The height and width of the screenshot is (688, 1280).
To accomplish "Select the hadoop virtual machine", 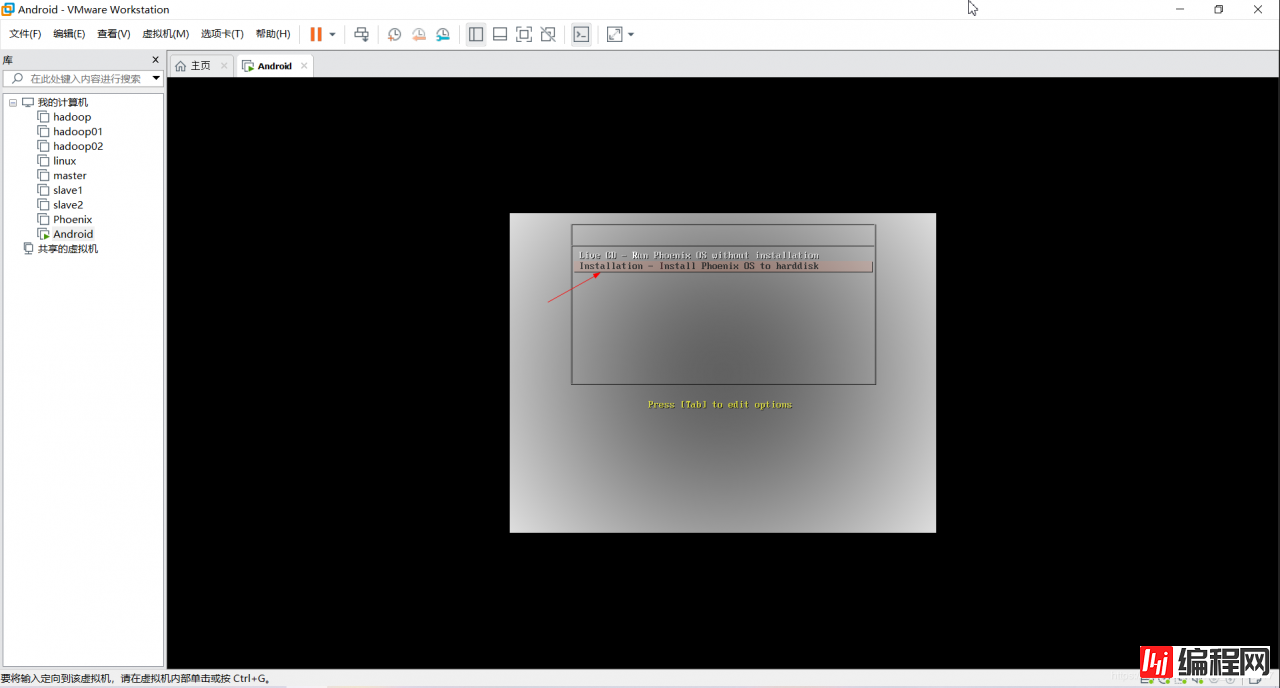I will click(x=72, y=117).
